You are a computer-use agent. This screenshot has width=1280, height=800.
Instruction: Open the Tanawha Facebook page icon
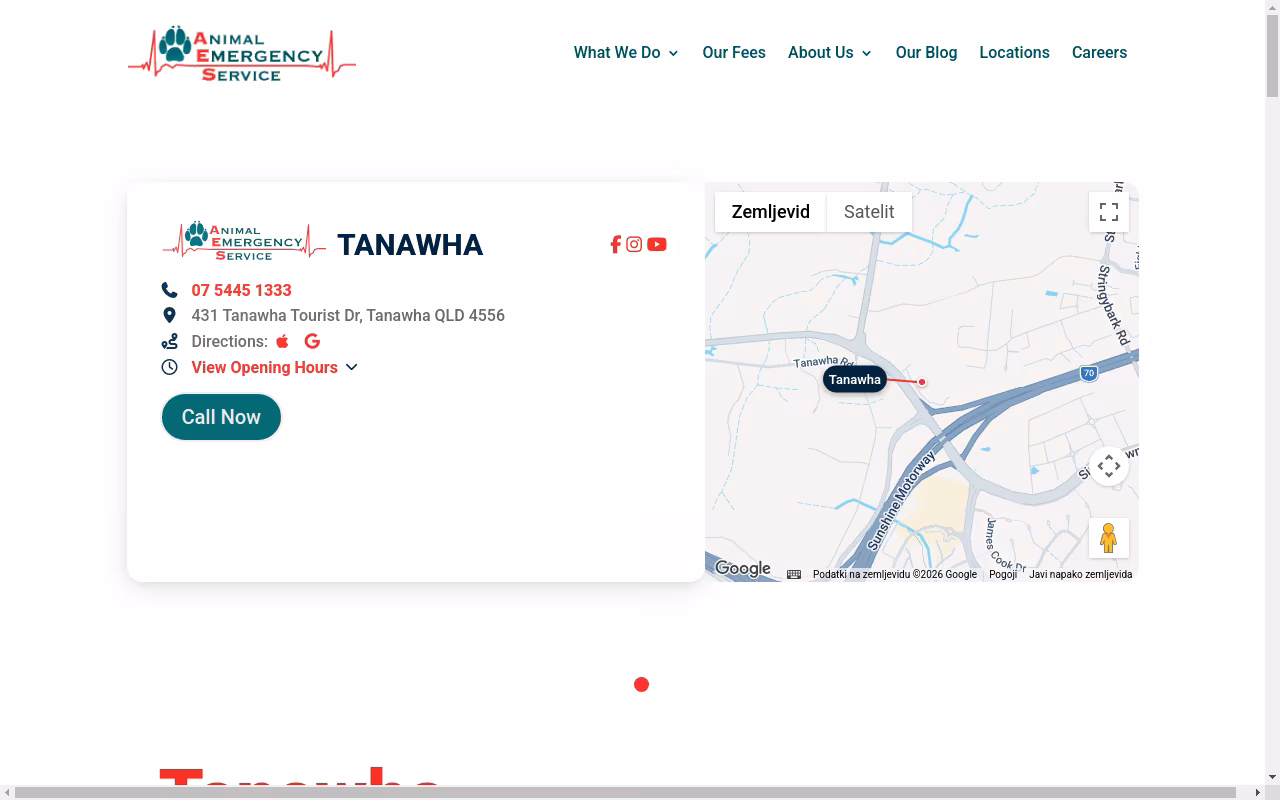(x=616, y=244)
